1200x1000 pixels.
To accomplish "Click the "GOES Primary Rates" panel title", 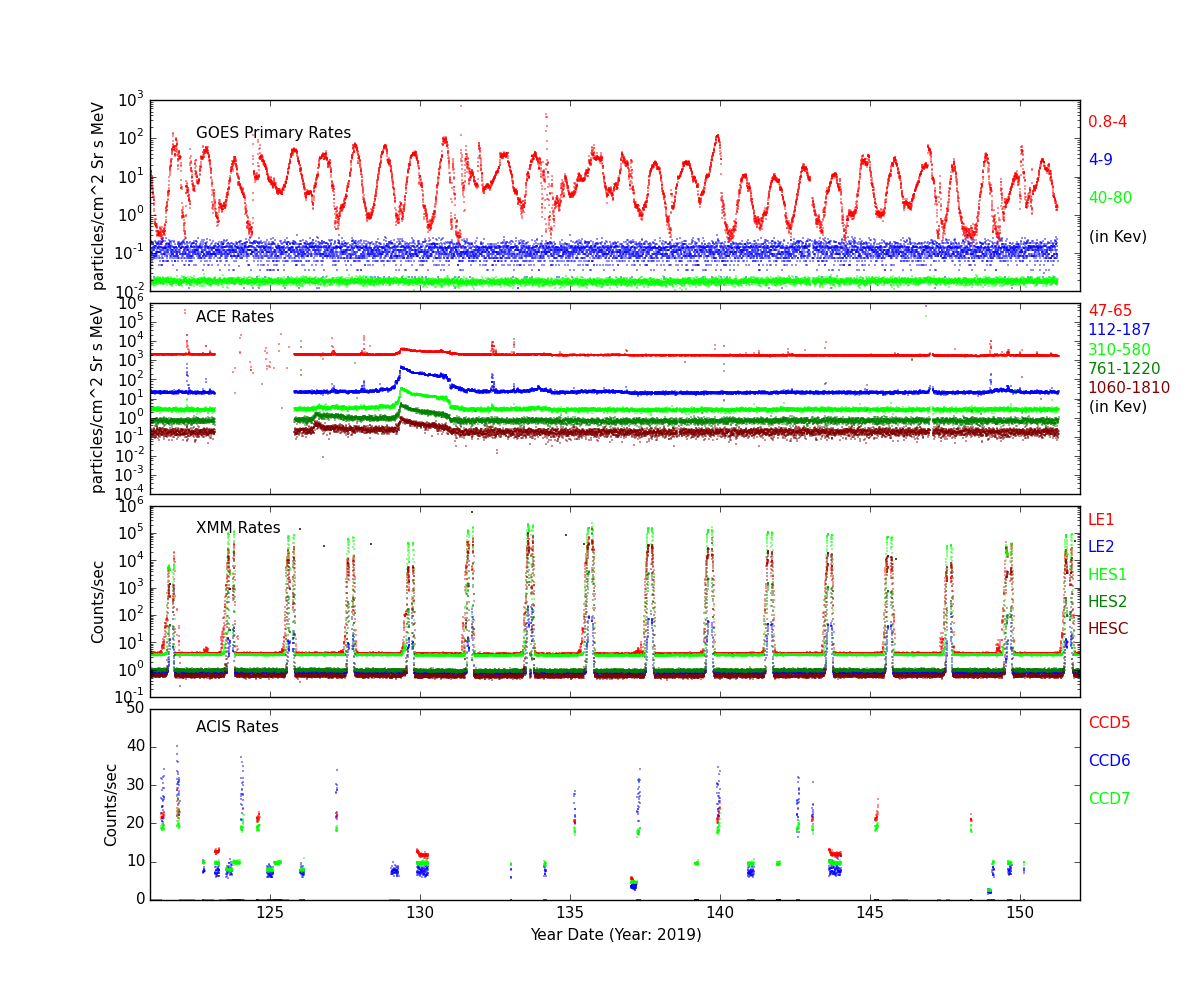I will pos(273,133).
